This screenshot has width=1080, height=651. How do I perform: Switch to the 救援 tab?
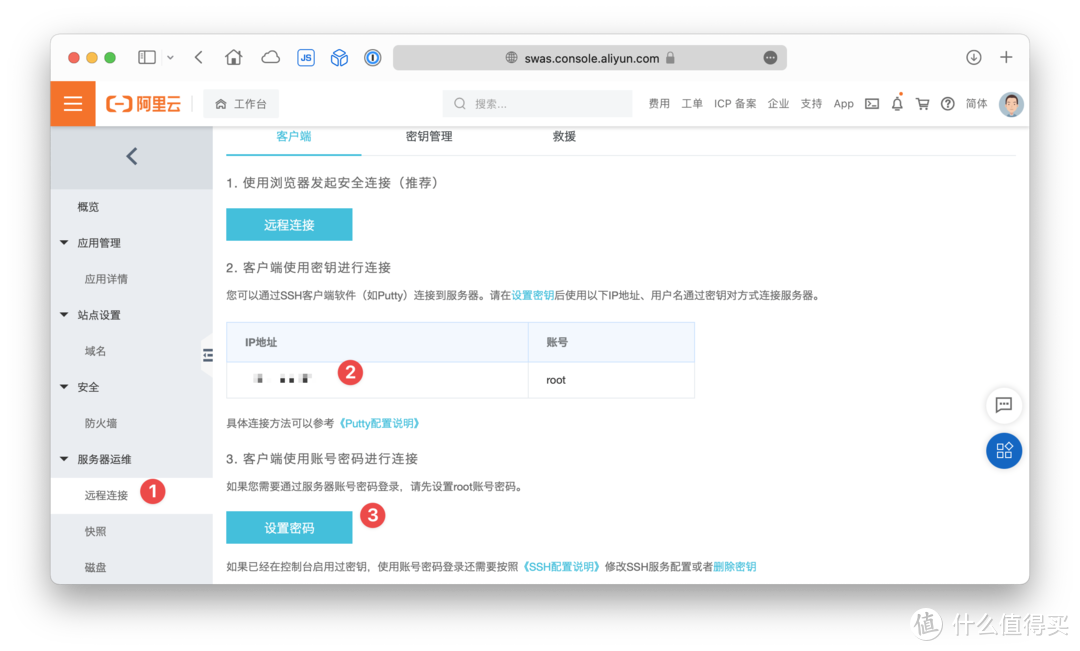click(563, 136)
